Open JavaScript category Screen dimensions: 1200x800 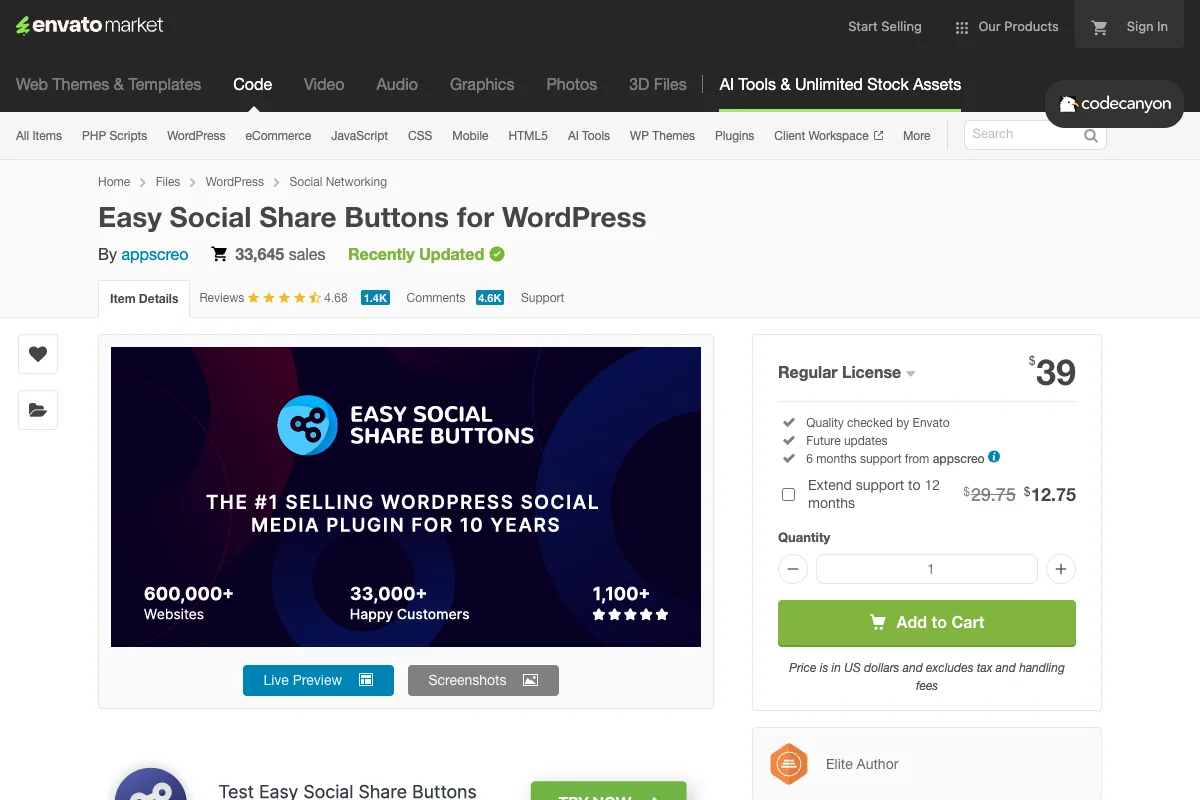360,136
